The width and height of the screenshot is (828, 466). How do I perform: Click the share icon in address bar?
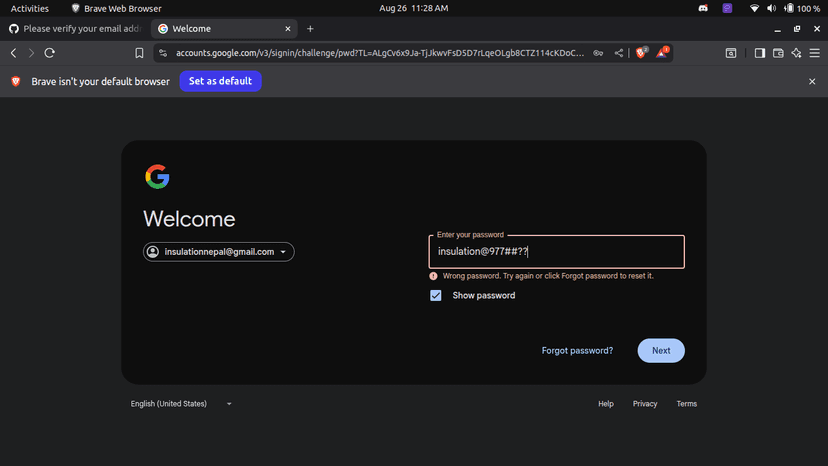619,53
